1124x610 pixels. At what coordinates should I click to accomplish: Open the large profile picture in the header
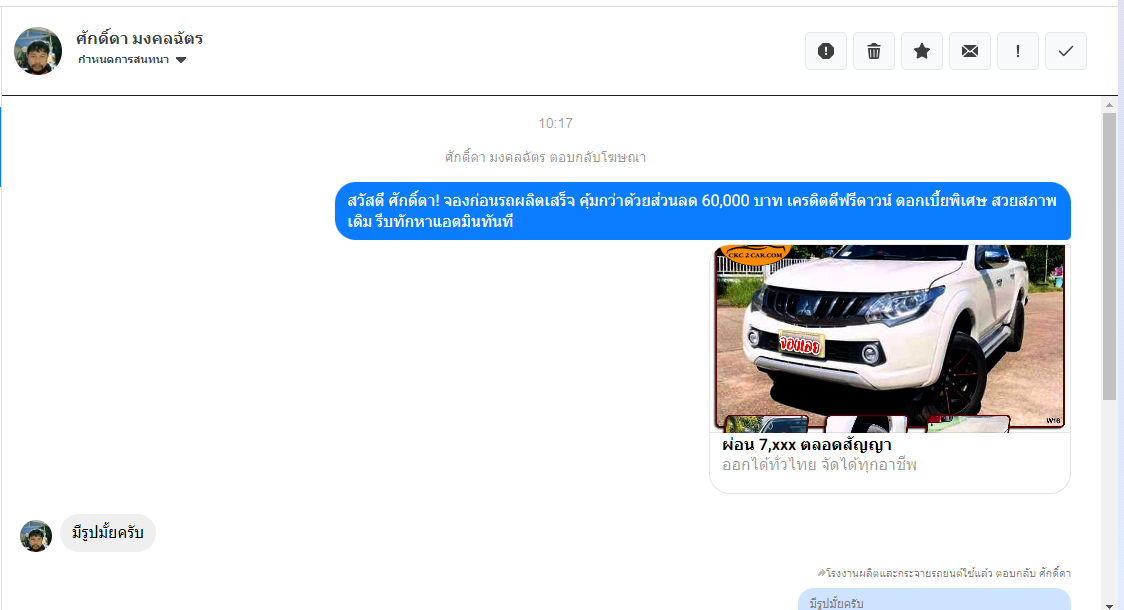click(38, 51)
